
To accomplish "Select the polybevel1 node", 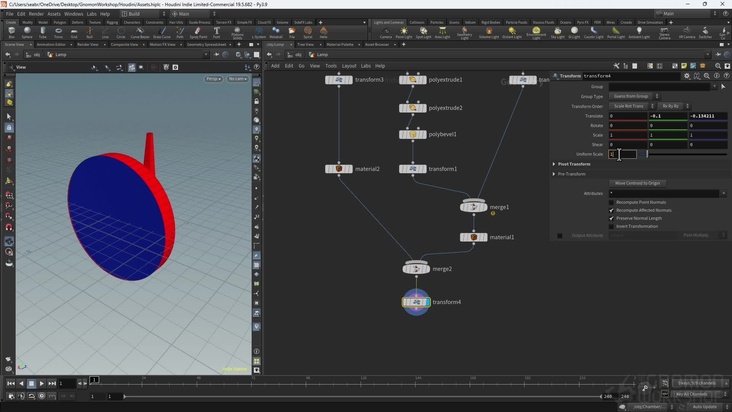I will [413, 134].
